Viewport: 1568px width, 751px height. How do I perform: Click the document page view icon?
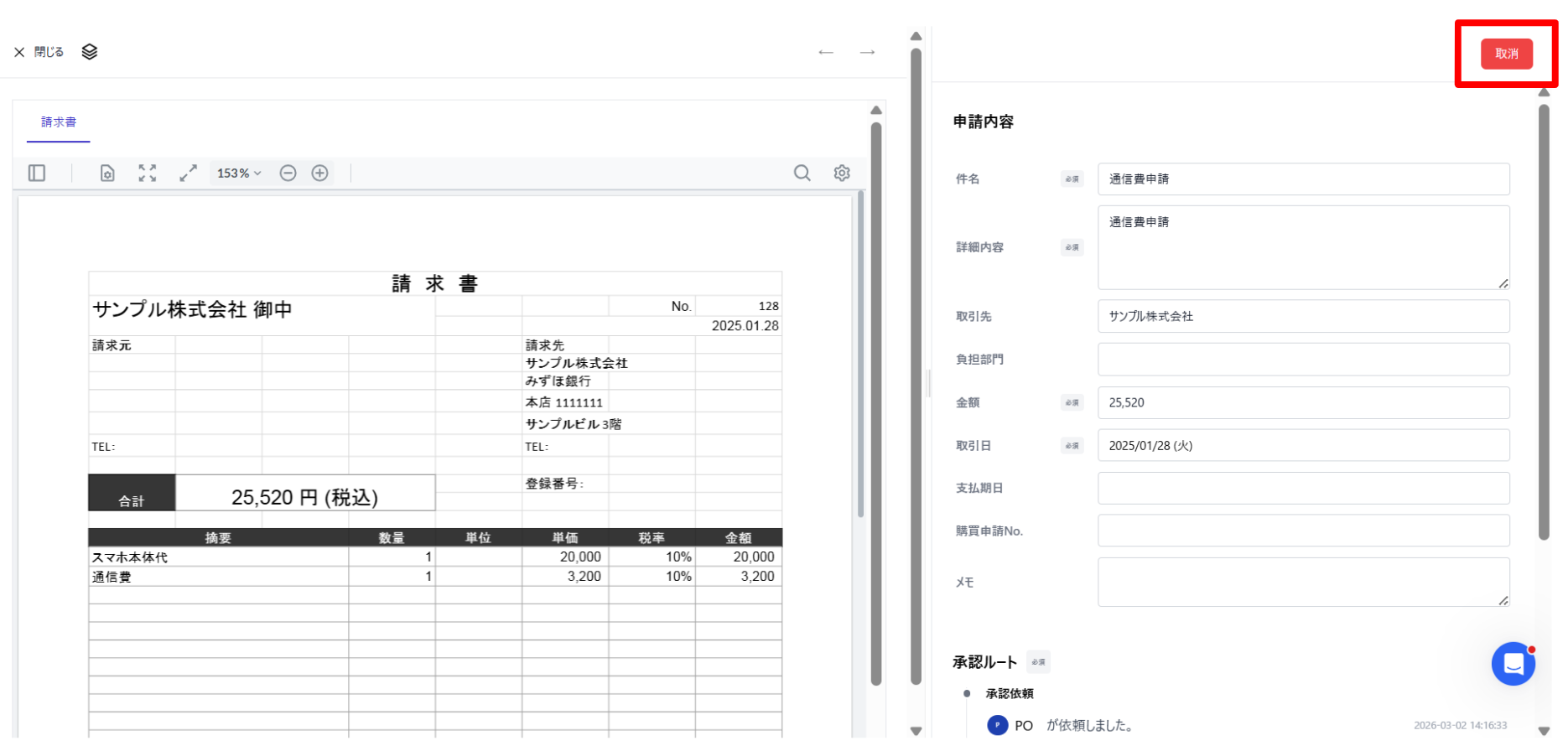click(x=107, y=173)
